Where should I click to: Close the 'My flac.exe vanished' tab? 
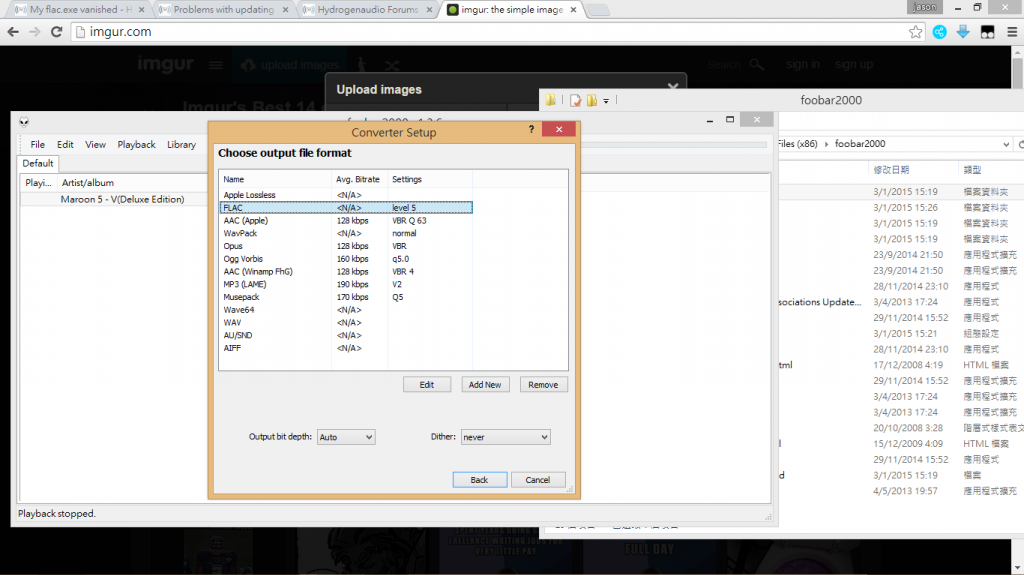pos(141,10)
